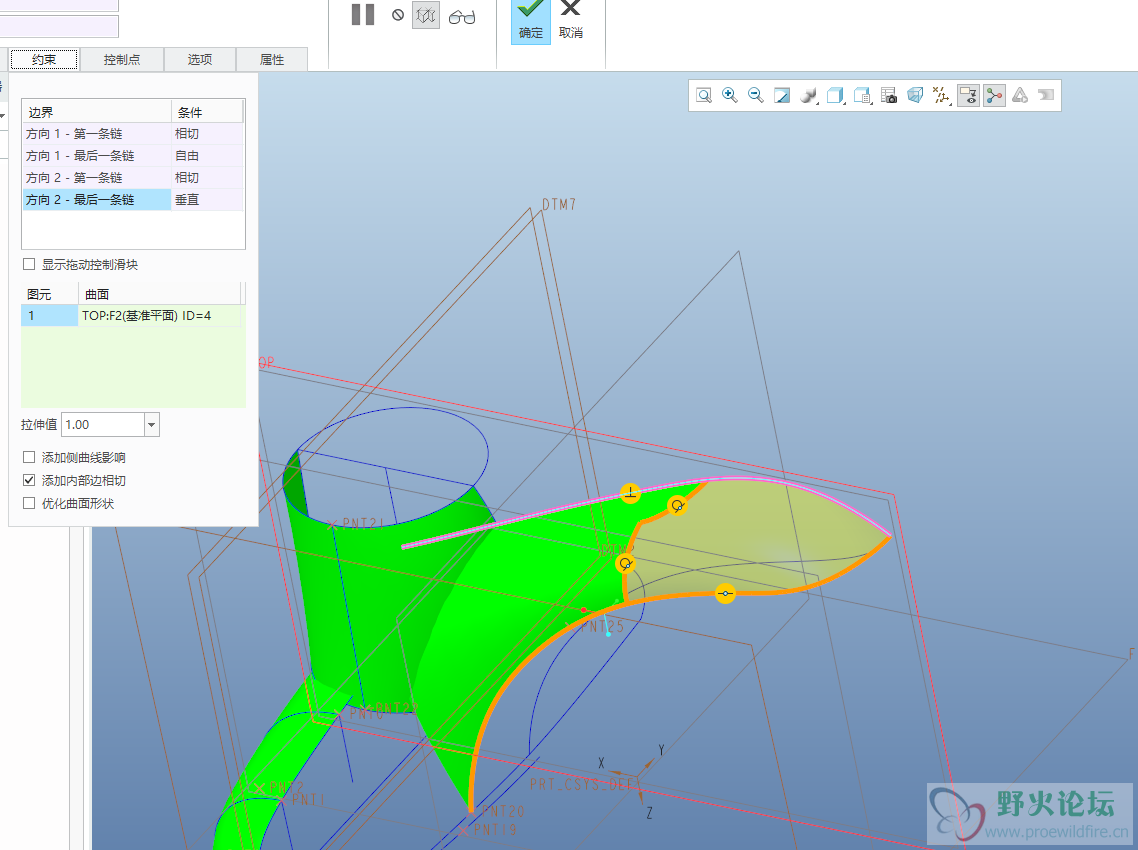The width and height of the screenshot is (1138, 850).
Task: Enable 优化曲面形状 checkbox
Action: [x=29, y=503]
